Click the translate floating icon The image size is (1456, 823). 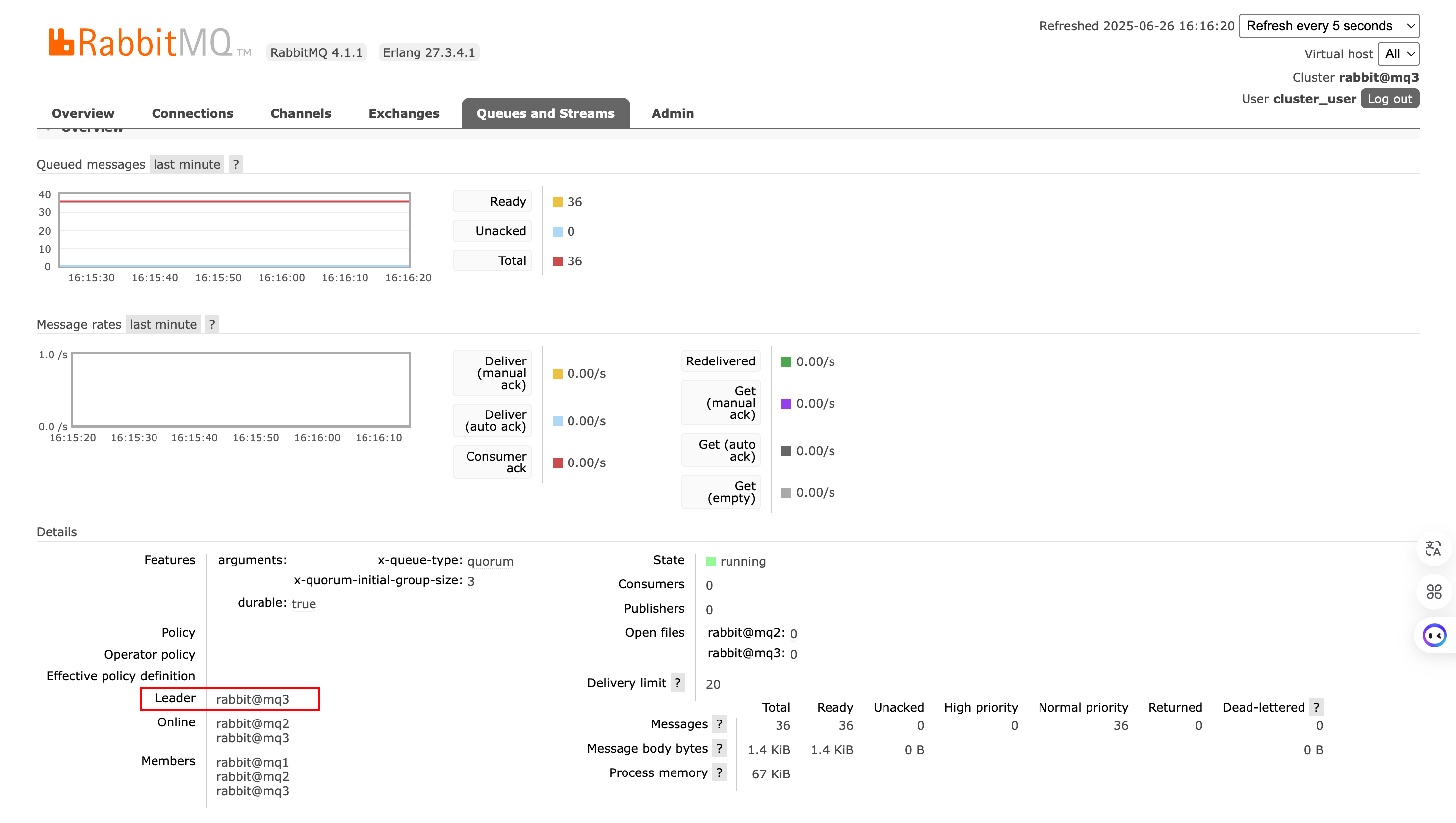pos(1433,548)
